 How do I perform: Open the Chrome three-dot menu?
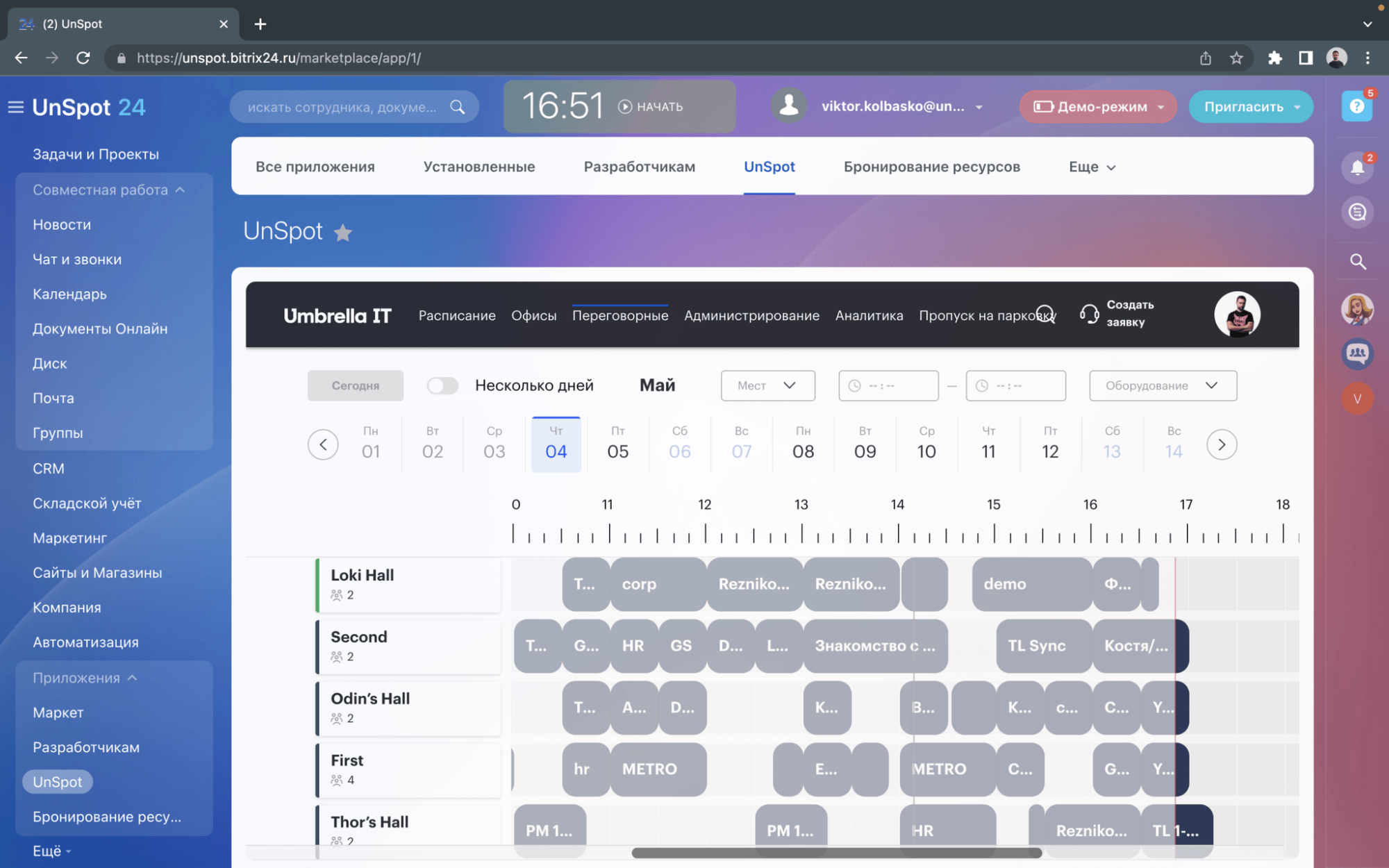[1367, 58]
